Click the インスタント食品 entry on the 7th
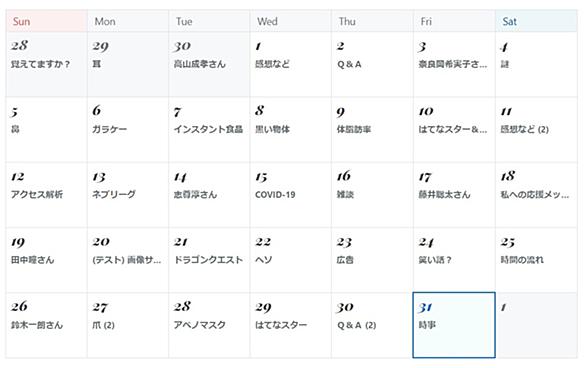Screen dimensions: 586x368 coord(208,129)
